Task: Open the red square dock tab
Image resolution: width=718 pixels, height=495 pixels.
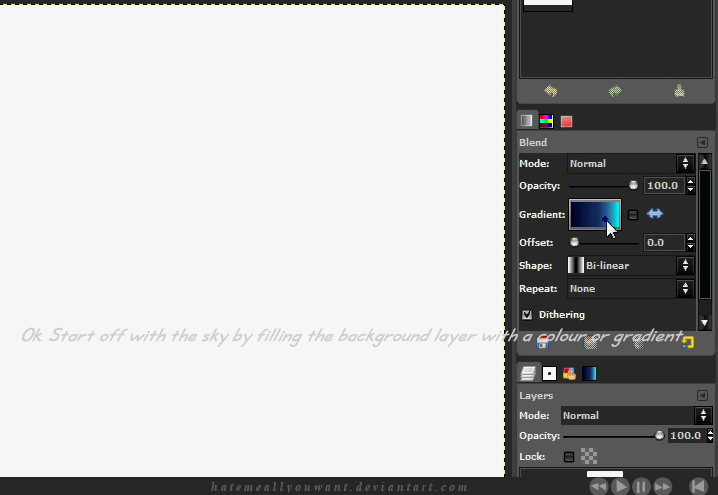Action: (566, 121)
